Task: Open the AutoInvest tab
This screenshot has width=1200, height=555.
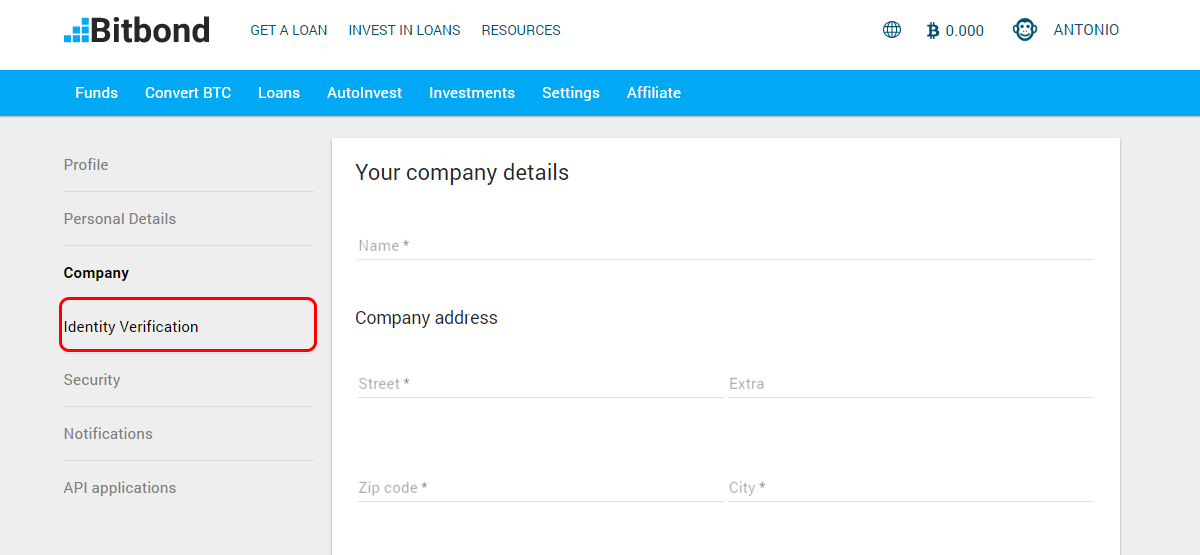Action: 364,93
